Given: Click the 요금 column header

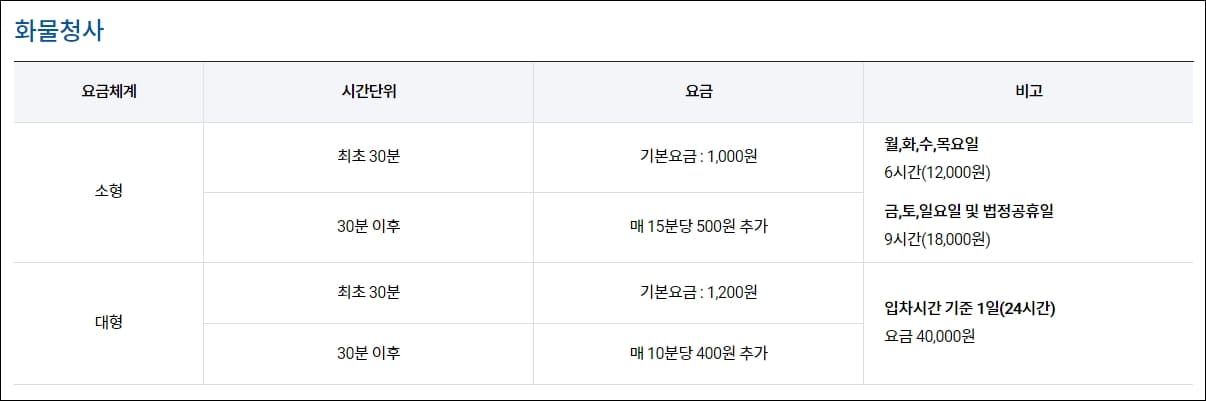Looking at the screenshot, I should 698,92.
